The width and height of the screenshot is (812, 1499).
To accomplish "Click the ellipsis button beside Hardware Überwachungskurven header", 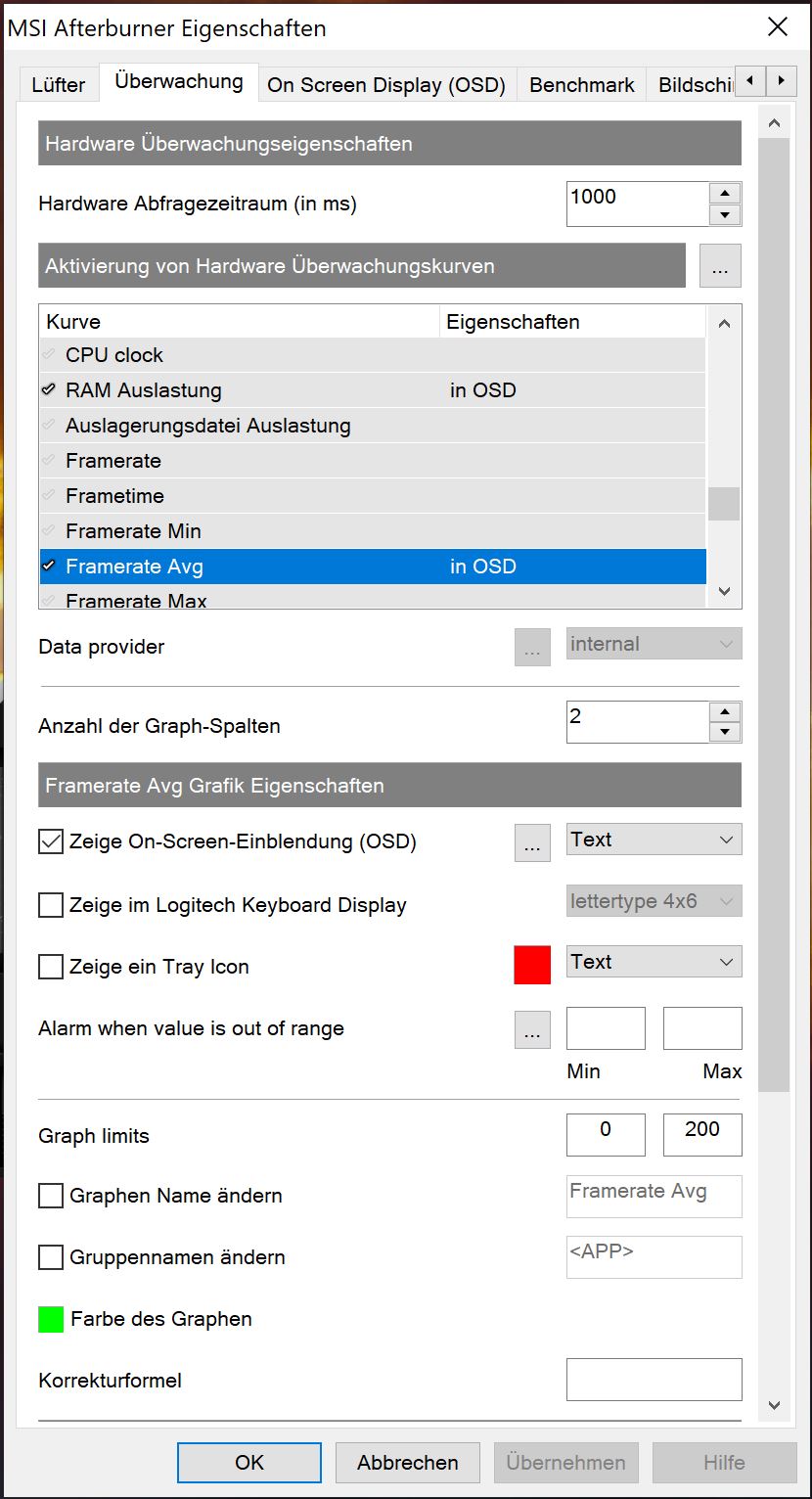I will 720,266.
